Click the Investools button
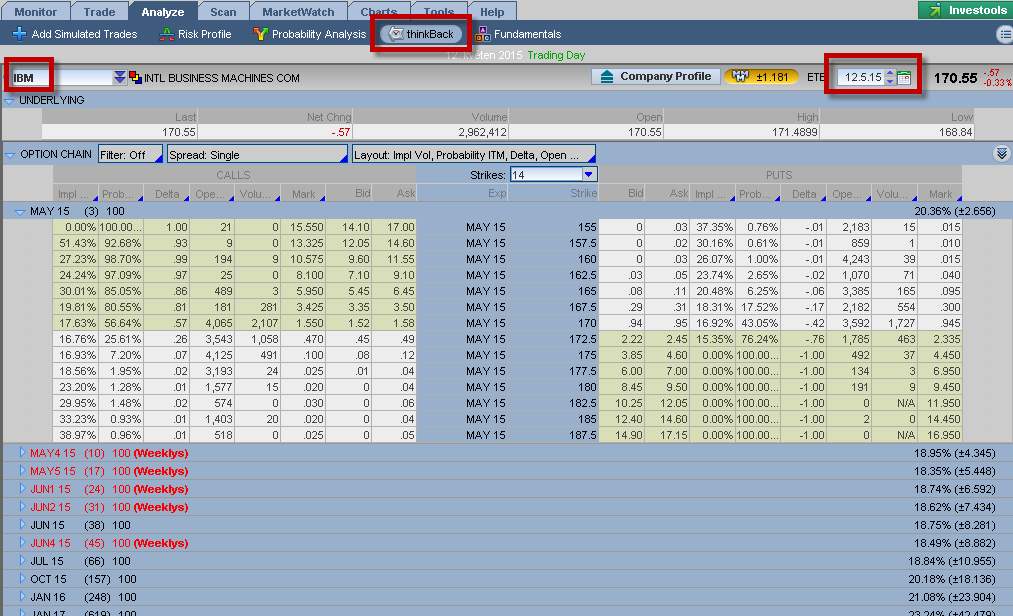 [x=964, y=10]
